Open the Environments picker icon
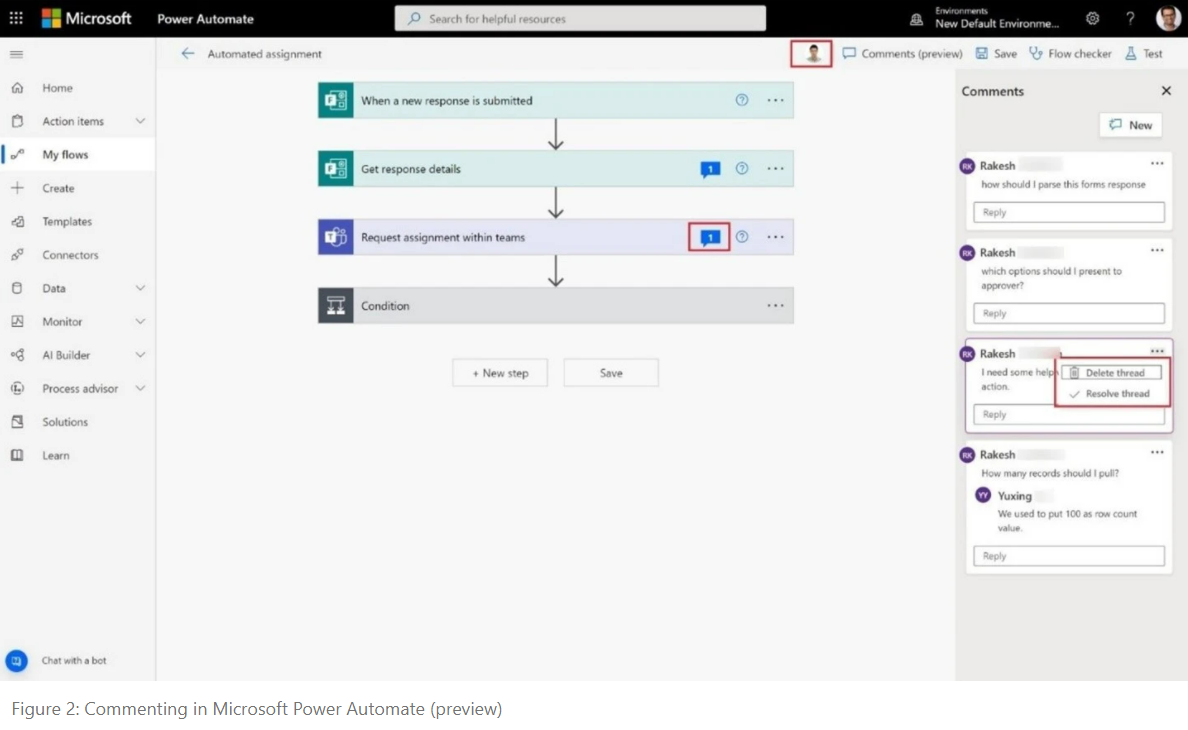 [916, 19]
